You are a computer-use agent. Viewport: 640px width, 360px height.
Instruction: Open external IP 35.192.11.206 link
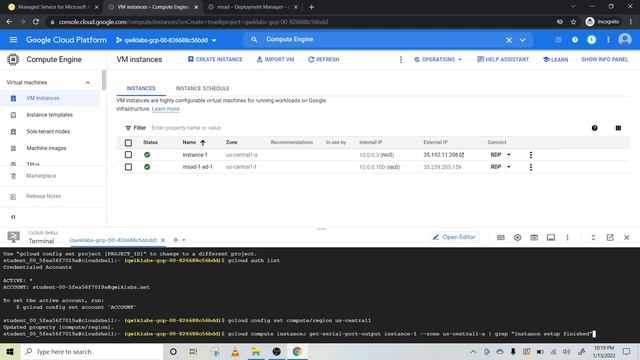coord(444,155)
